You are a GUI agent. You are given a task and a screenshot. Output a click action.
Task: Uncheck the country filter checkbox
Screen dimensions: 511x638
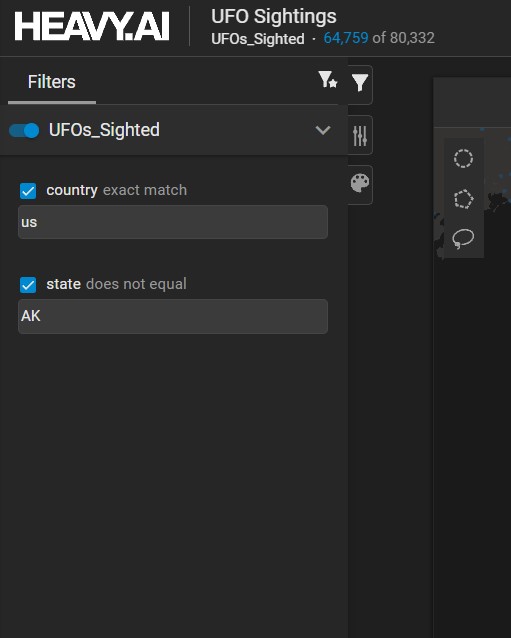click(x=28, y=191)
